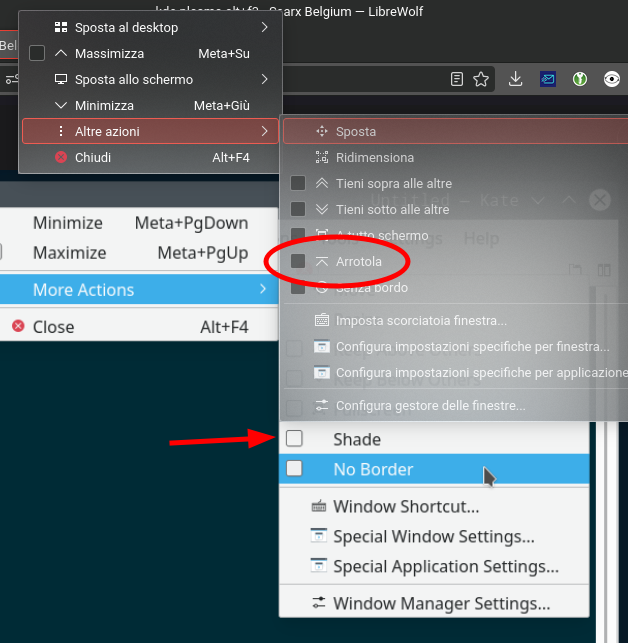
Task: Click the blue mail extension icon
Action: tap(548, 79)
